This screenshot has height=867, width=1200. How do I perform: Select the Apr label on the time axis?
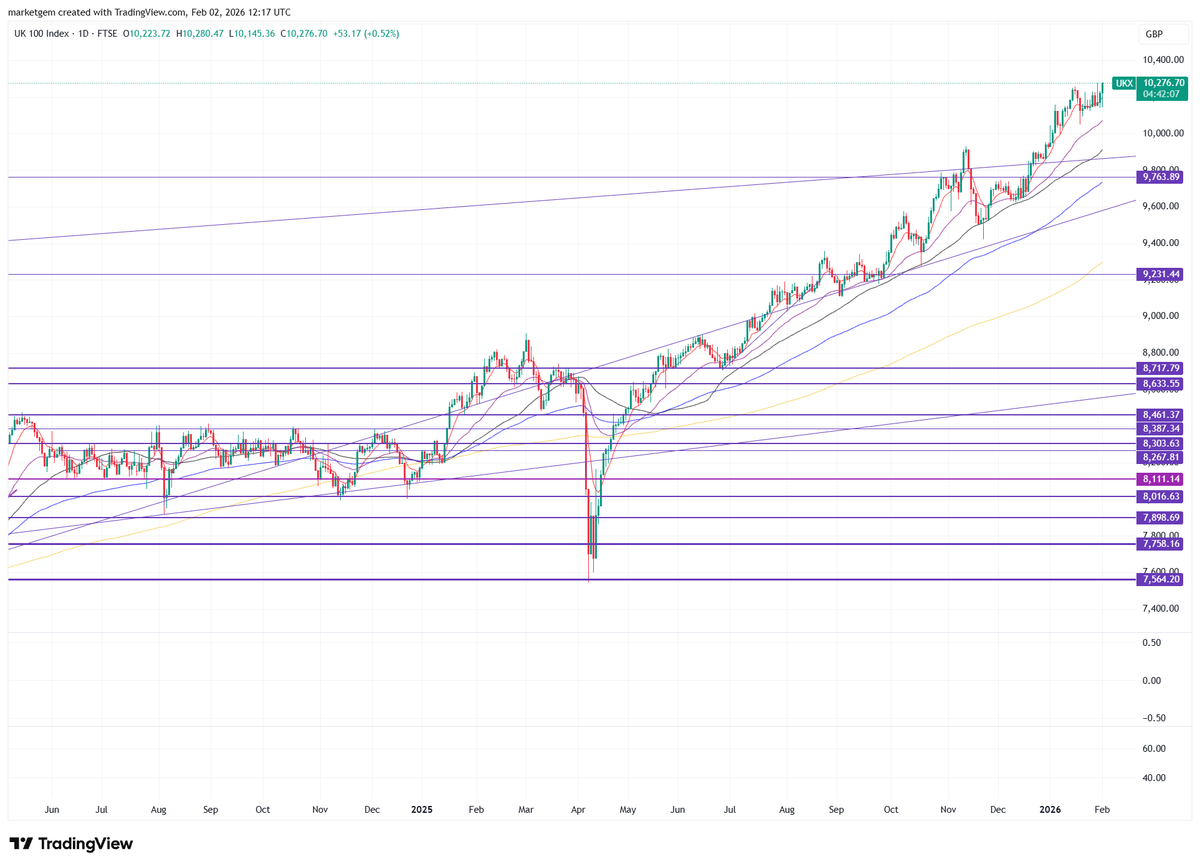pos(578,810)
